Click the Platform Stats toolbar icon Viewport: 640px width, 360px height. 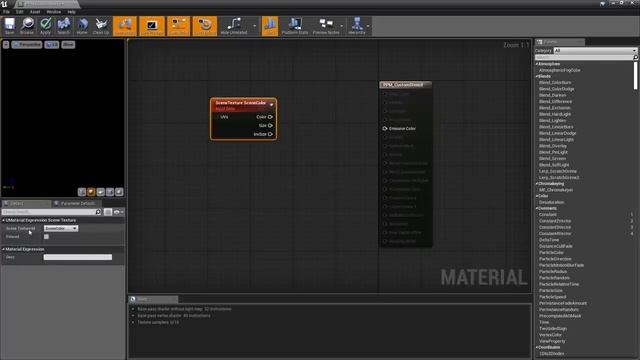click(x=295, y=26)
